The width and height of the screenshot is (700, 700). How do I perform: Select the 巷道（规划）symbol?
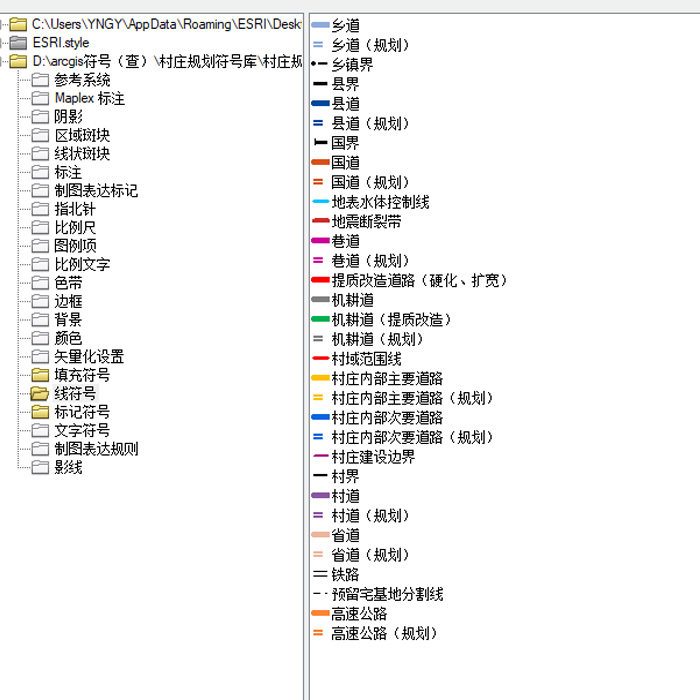point(360,261)
